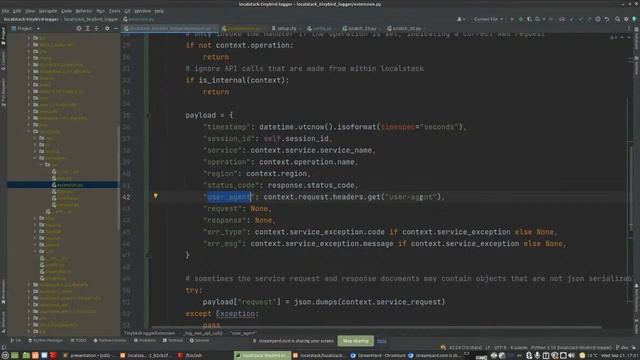This screenshot has width=640, height=360.
Task: Click the TinybirdLoggerExtension breadcrumb
Action: tap(149, 333)
